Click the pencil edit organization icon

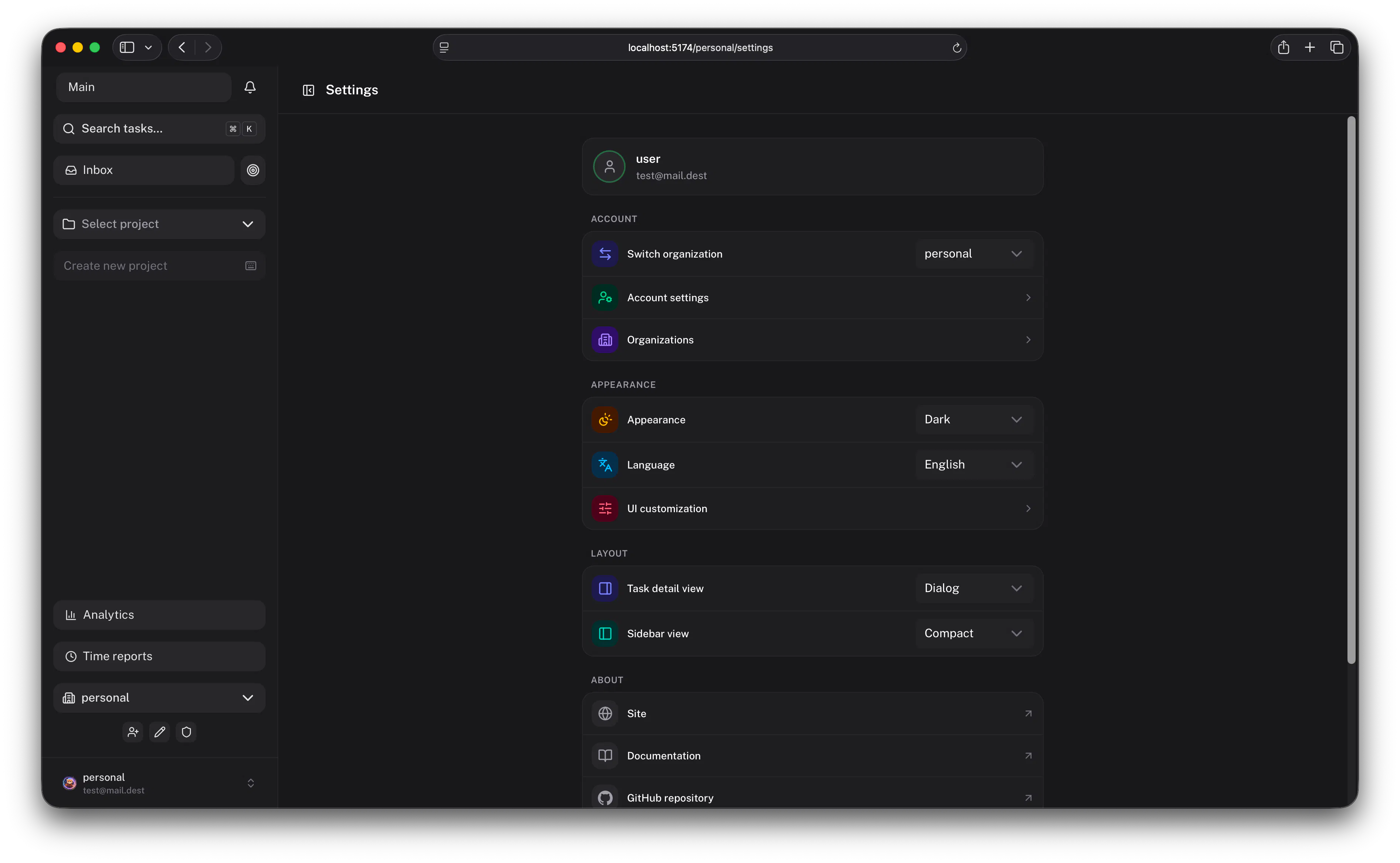tap(160, 732)
